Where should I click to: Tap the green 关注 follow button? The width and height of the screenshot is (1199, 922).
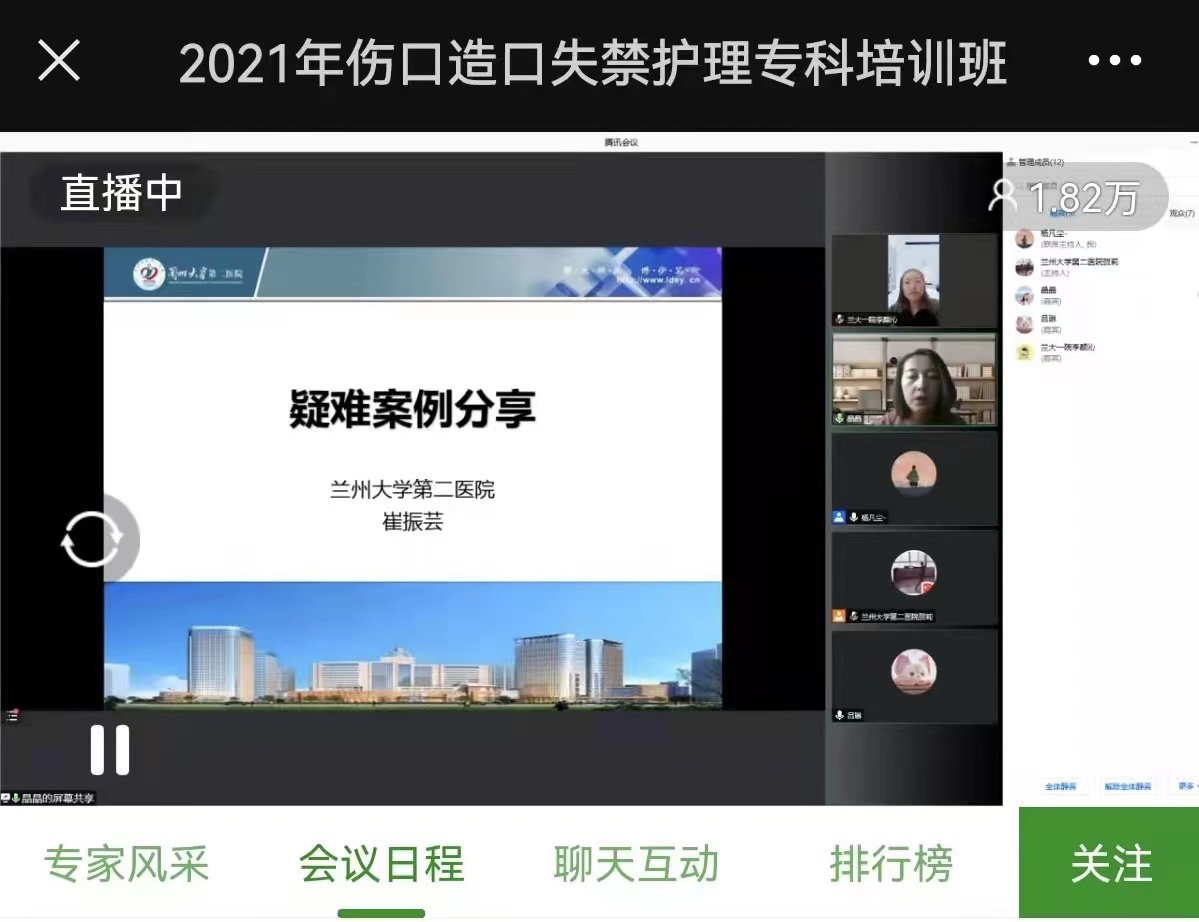point(1109,862)
